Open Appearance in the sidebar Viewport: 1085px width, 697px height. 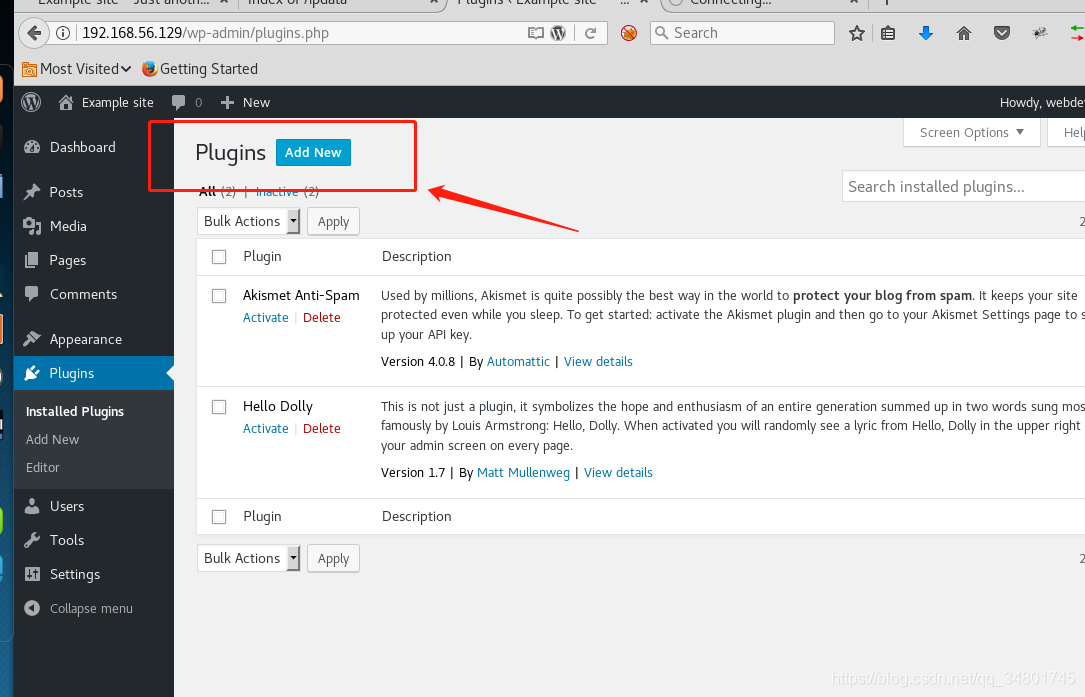coord(93,339)
